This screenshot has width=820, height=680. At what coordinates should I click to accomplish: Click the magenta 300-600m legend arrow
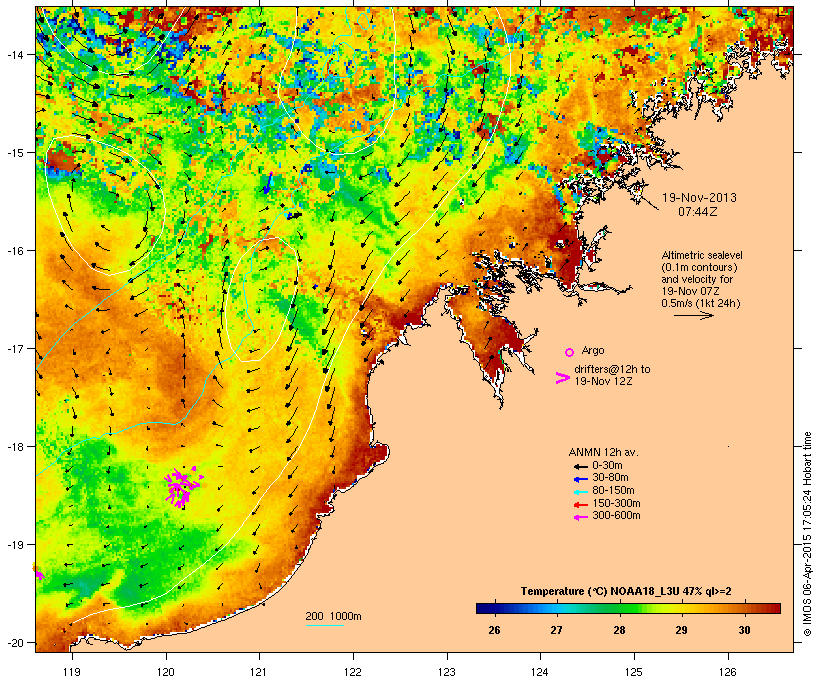coord(581,517)
